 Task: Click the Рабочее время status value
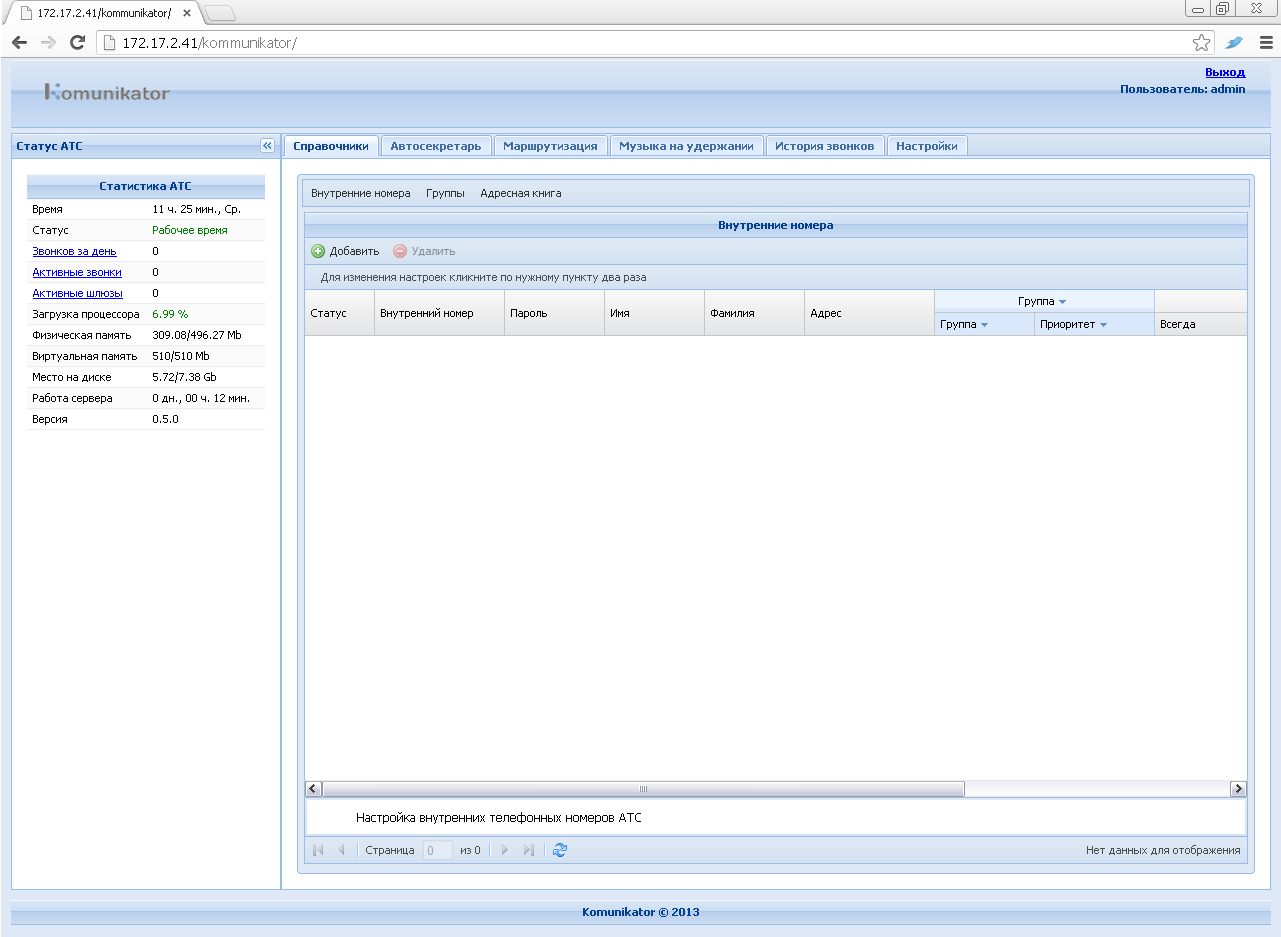click(x=190, y=230)
